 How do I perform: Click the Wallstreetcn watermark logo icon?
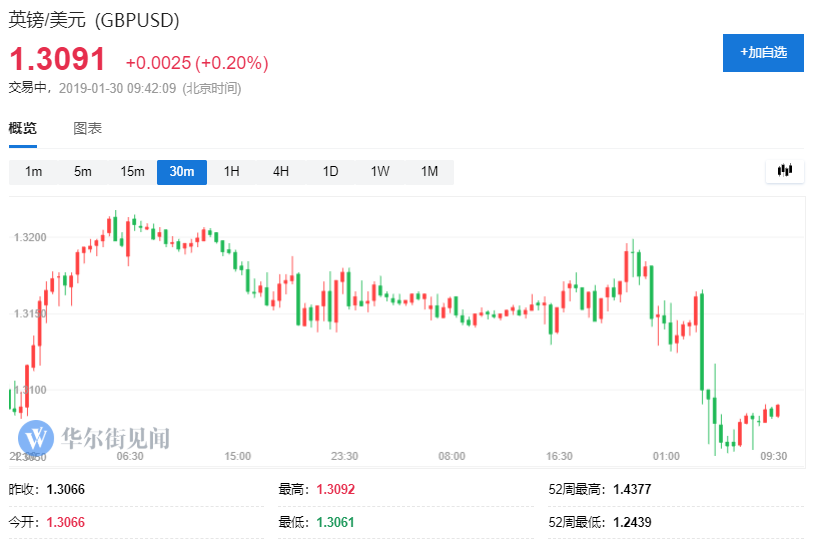tap(36, 438)
